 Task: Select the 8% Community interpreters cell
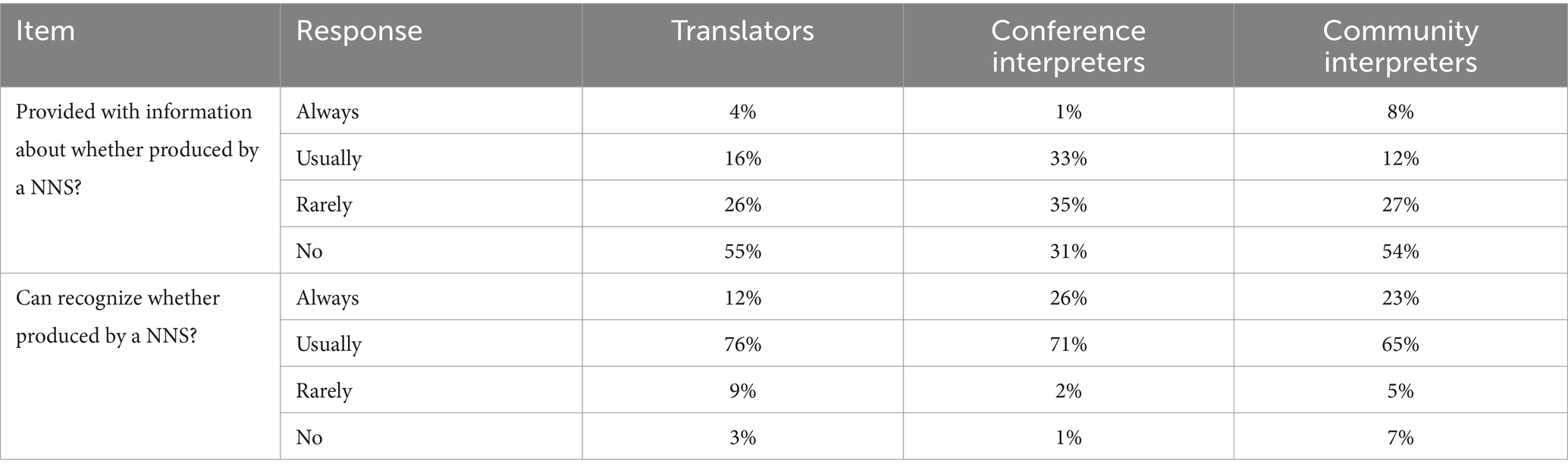click(1400, 111)
